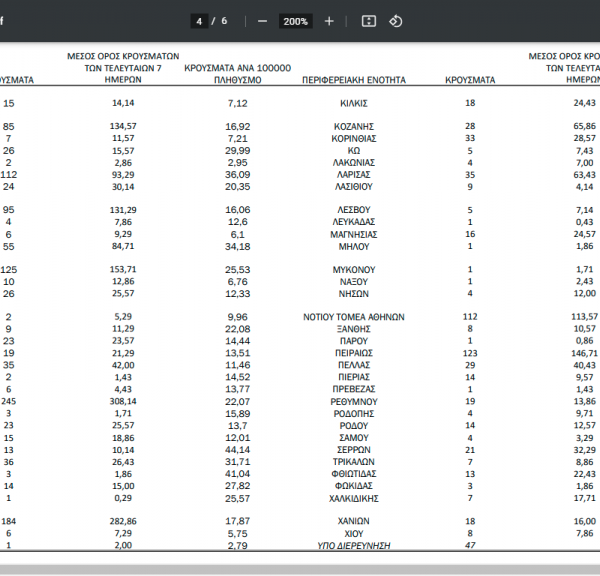Select the ΜΗΛΟΥ row label
600x576 pixels.
354,246
